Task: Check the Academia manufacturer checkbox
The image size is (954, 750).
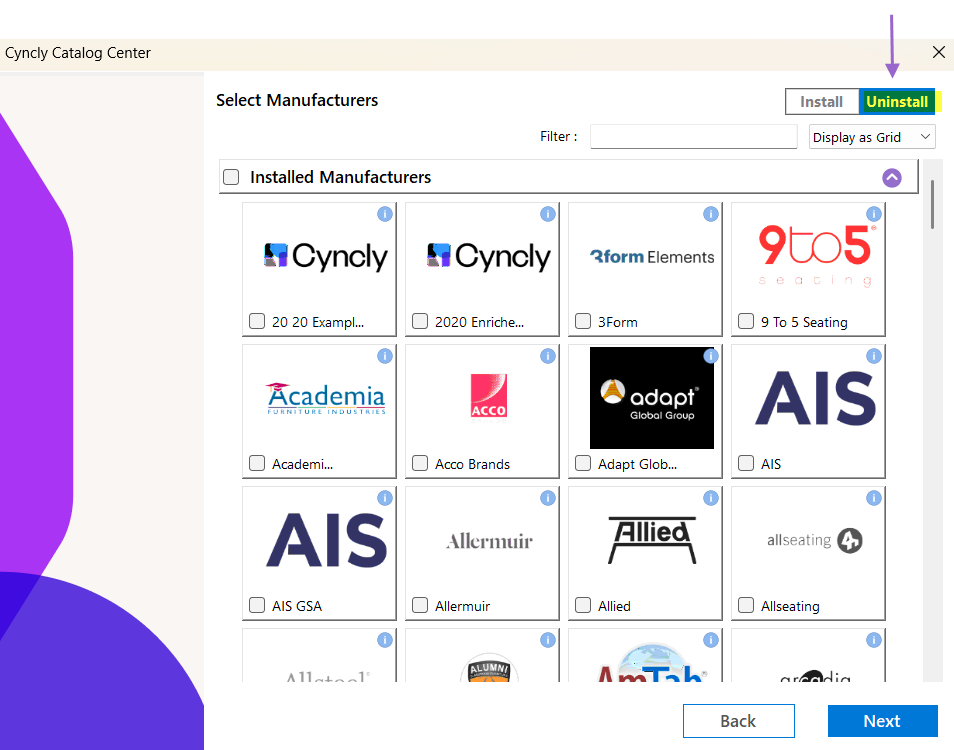Action: pos(257,464)
